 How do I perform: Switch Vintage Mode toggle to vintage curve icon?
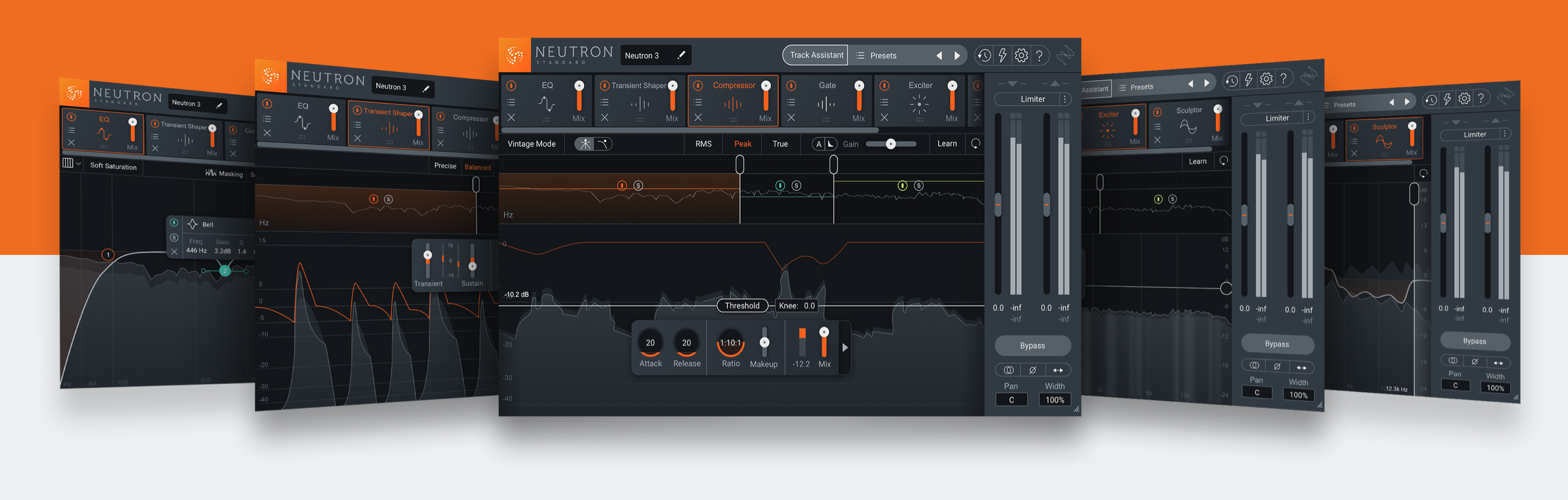[x=603, y=144]
